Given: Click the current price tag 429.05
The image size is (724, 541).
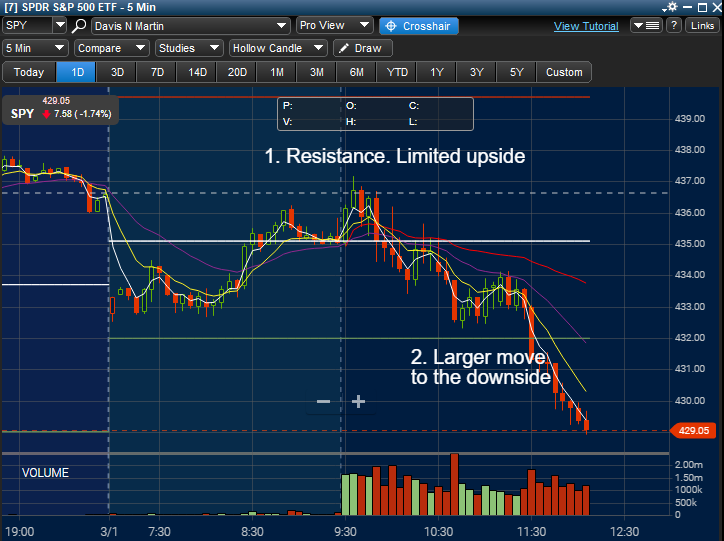Looking at the screenshot, I should click(x=693, y=431).
